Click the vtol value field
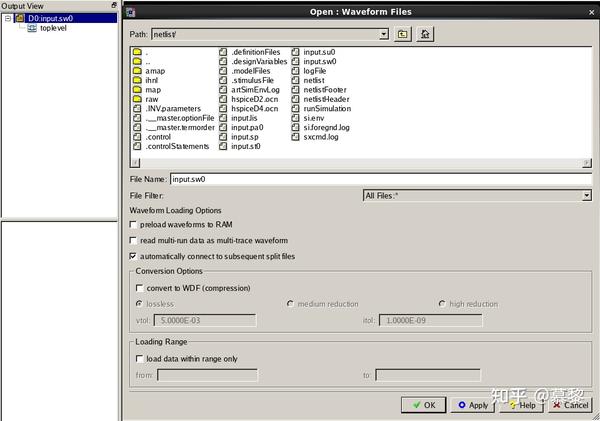600x421 pixels. coord(205,320)
